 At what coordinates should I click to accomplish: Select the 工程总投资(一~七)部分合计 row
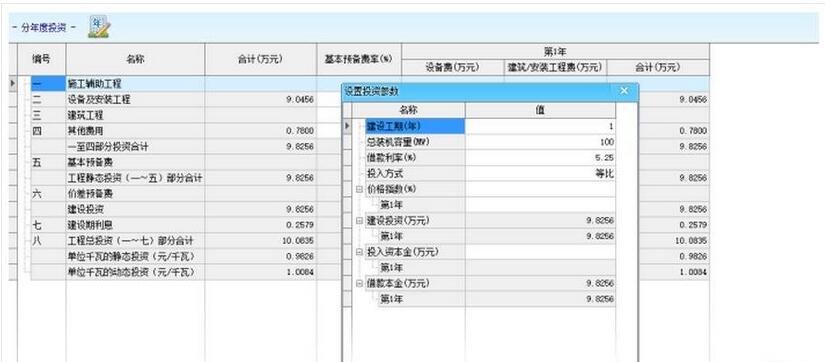click(x=135, y=241)
